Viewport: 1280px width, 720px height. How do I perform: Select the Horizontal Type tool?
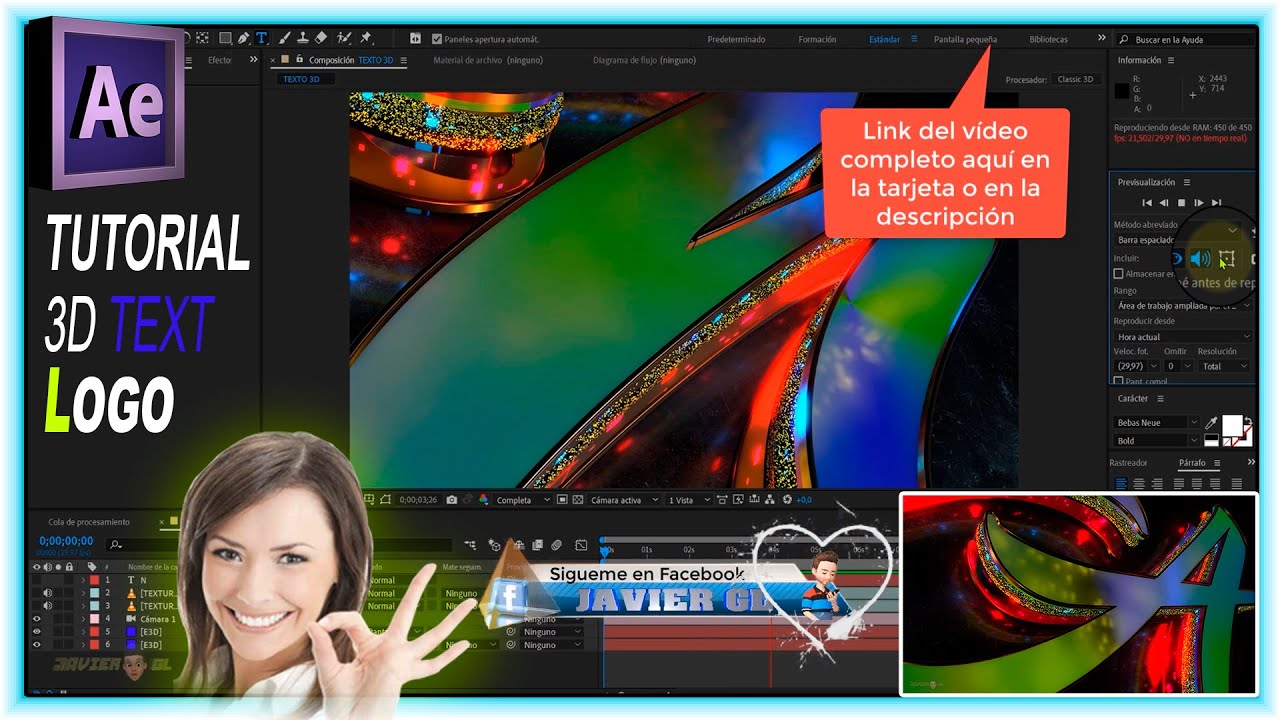(261, 38)
